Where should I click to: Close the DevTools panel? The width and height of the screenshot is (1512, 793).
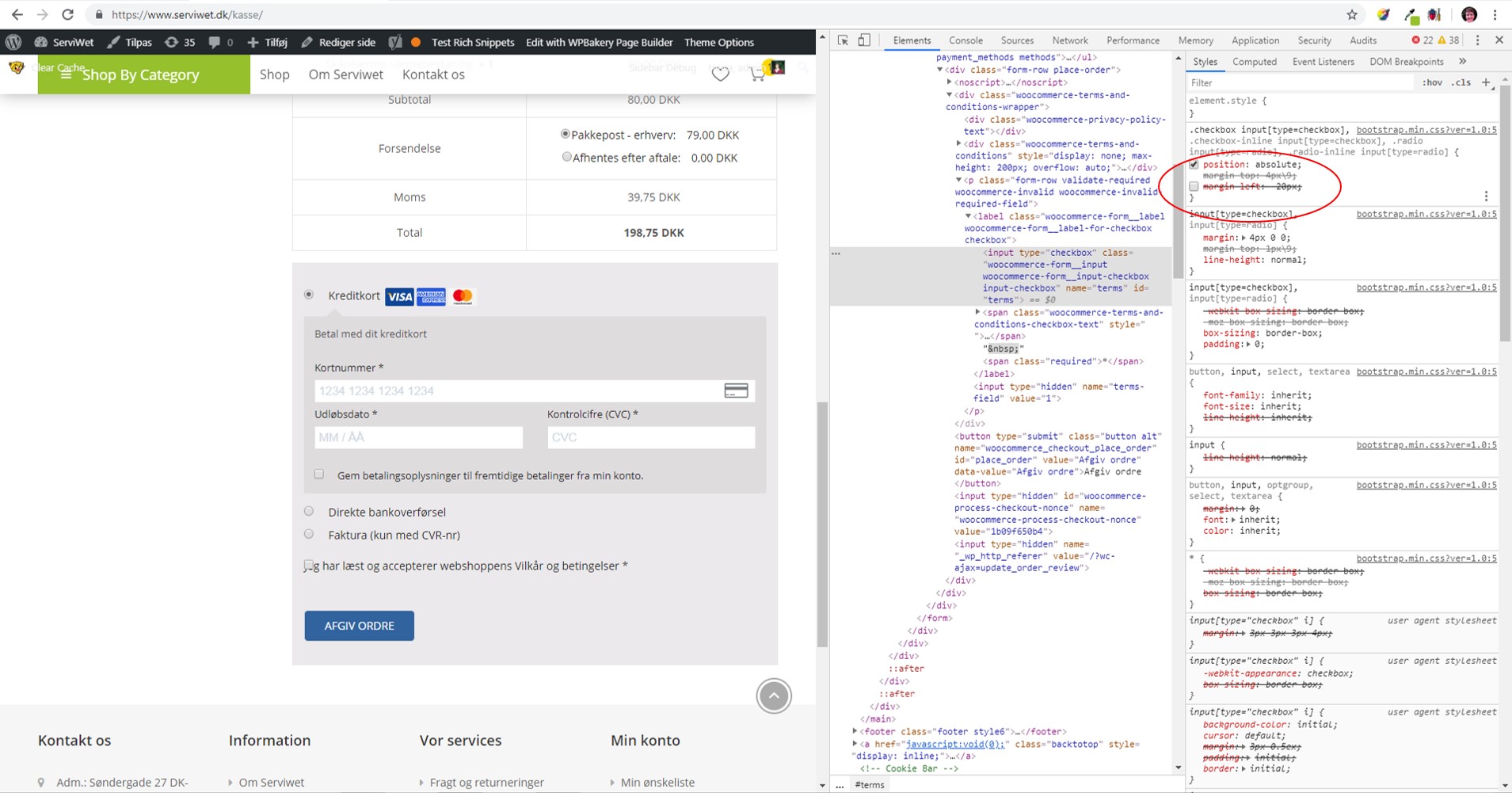(1499, 40)
